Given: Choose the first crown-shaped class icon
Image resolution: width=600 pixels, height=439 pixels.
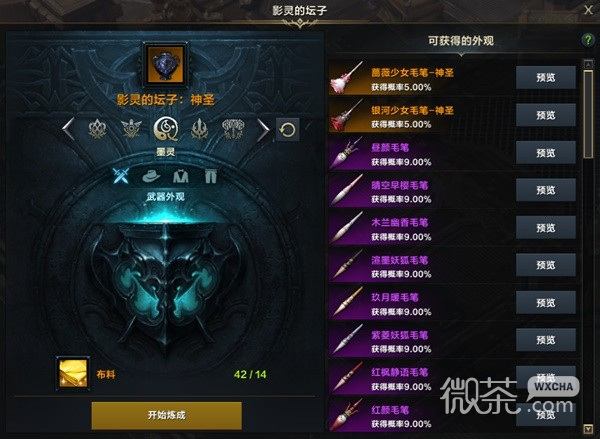Looking at the screenshot, I should (97, 129).
